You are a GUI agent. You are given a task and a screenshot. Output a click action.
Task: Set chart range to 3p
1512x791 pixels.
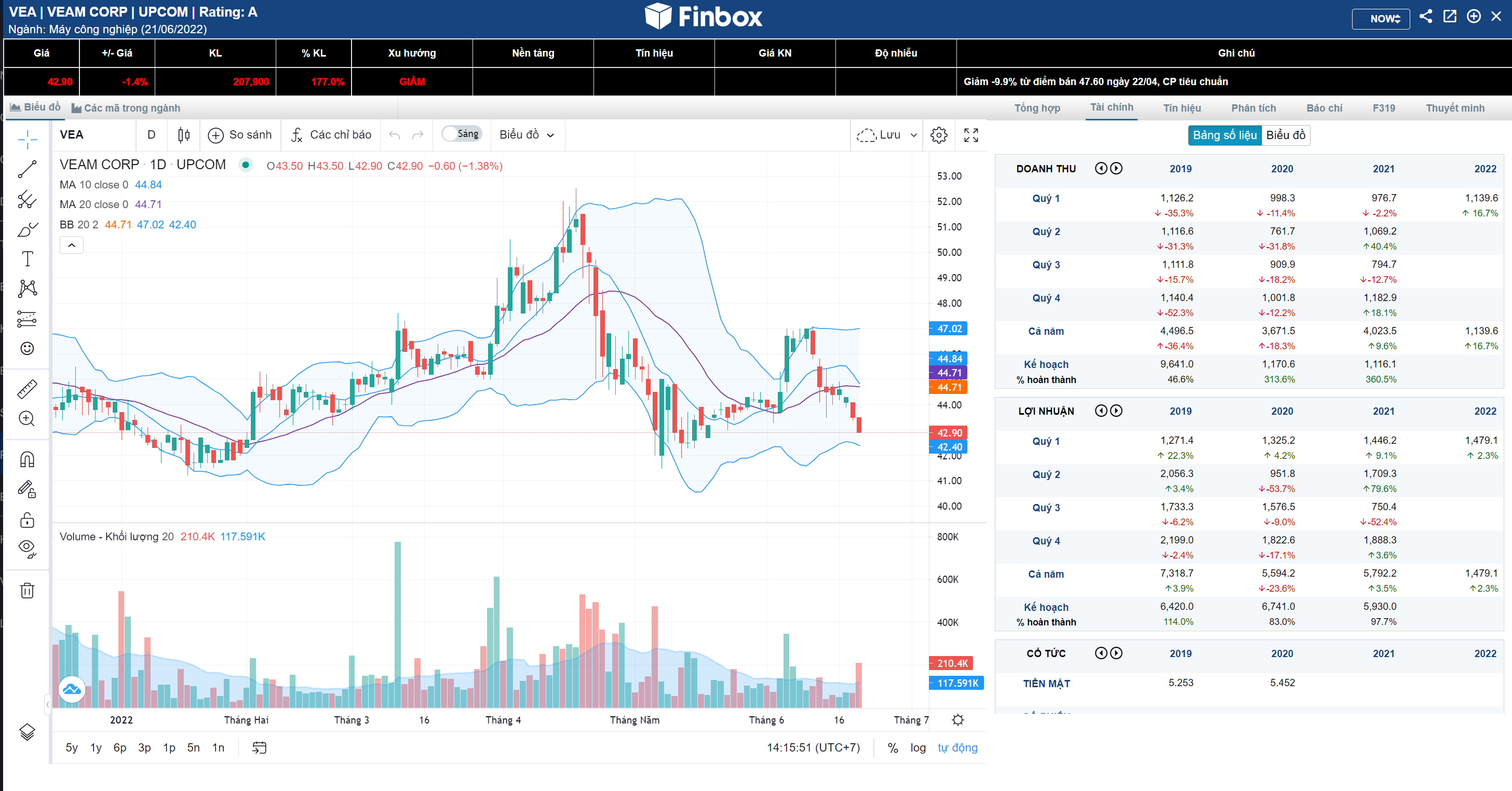pyautogui.click(x=144, y=747)
